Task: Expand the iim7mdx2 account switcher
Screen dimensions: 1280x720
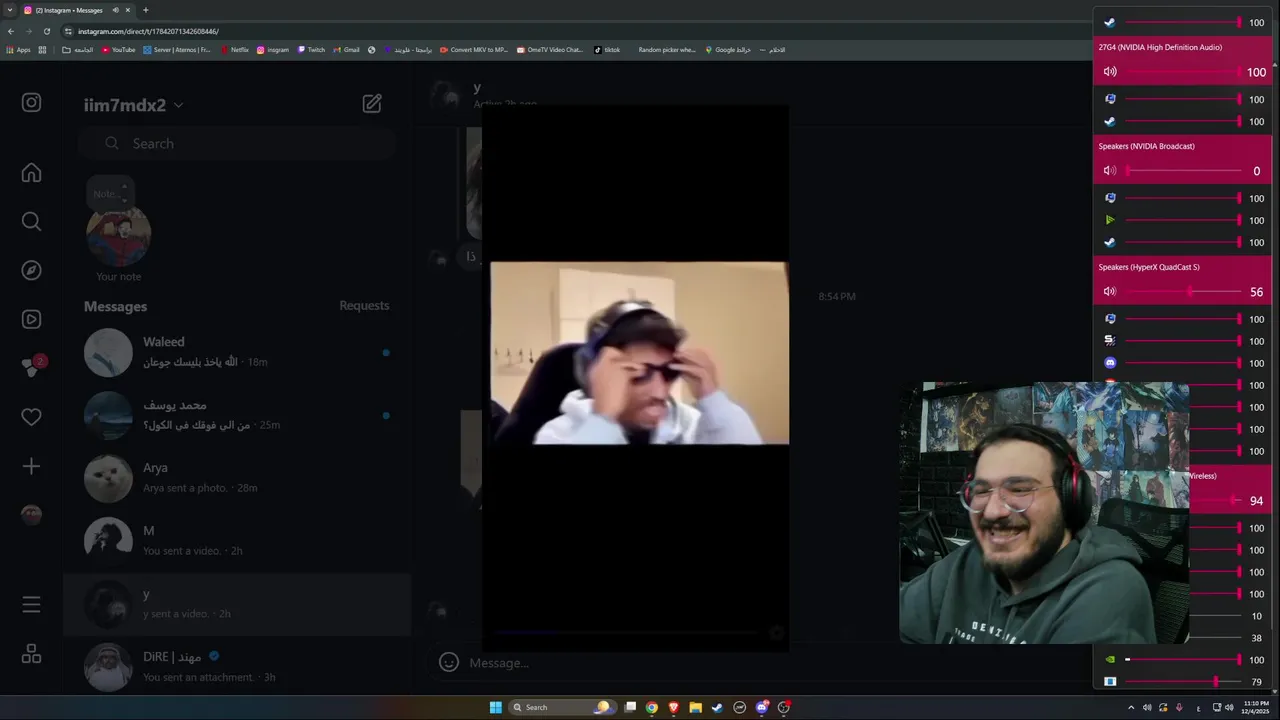Action: click(x=134, y=105)
